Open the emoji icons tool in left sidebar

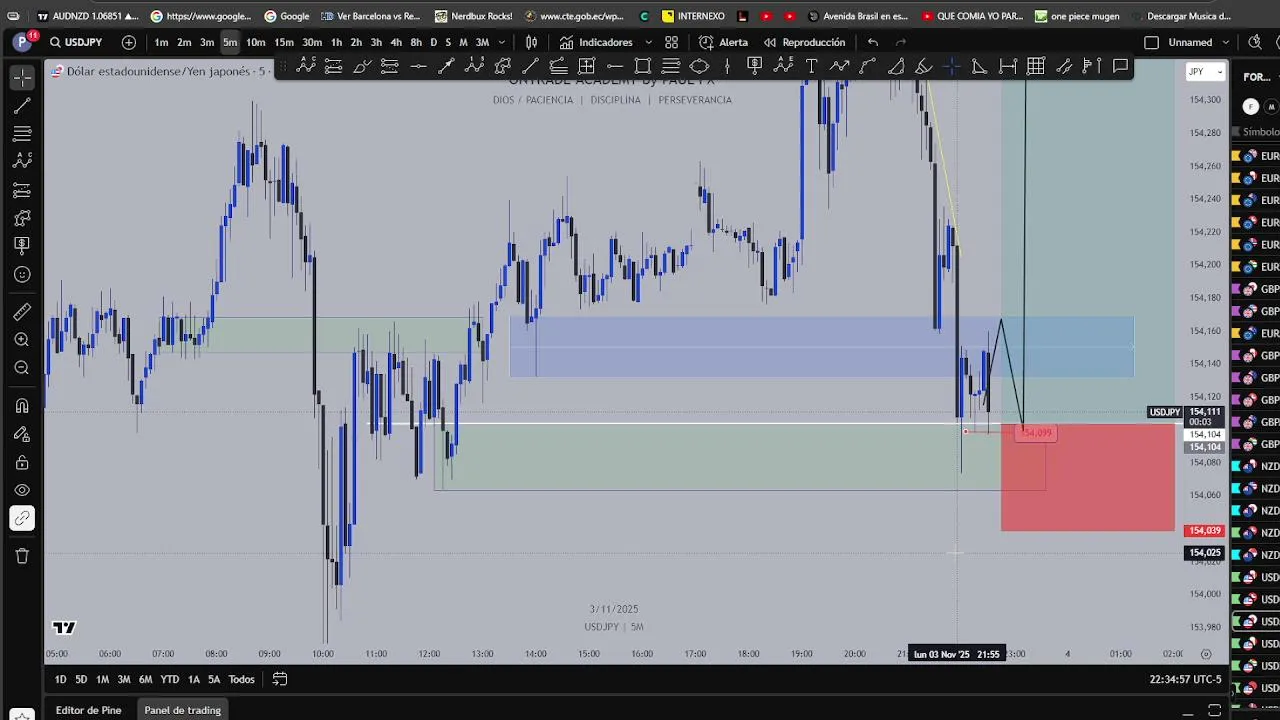point(22,274)
